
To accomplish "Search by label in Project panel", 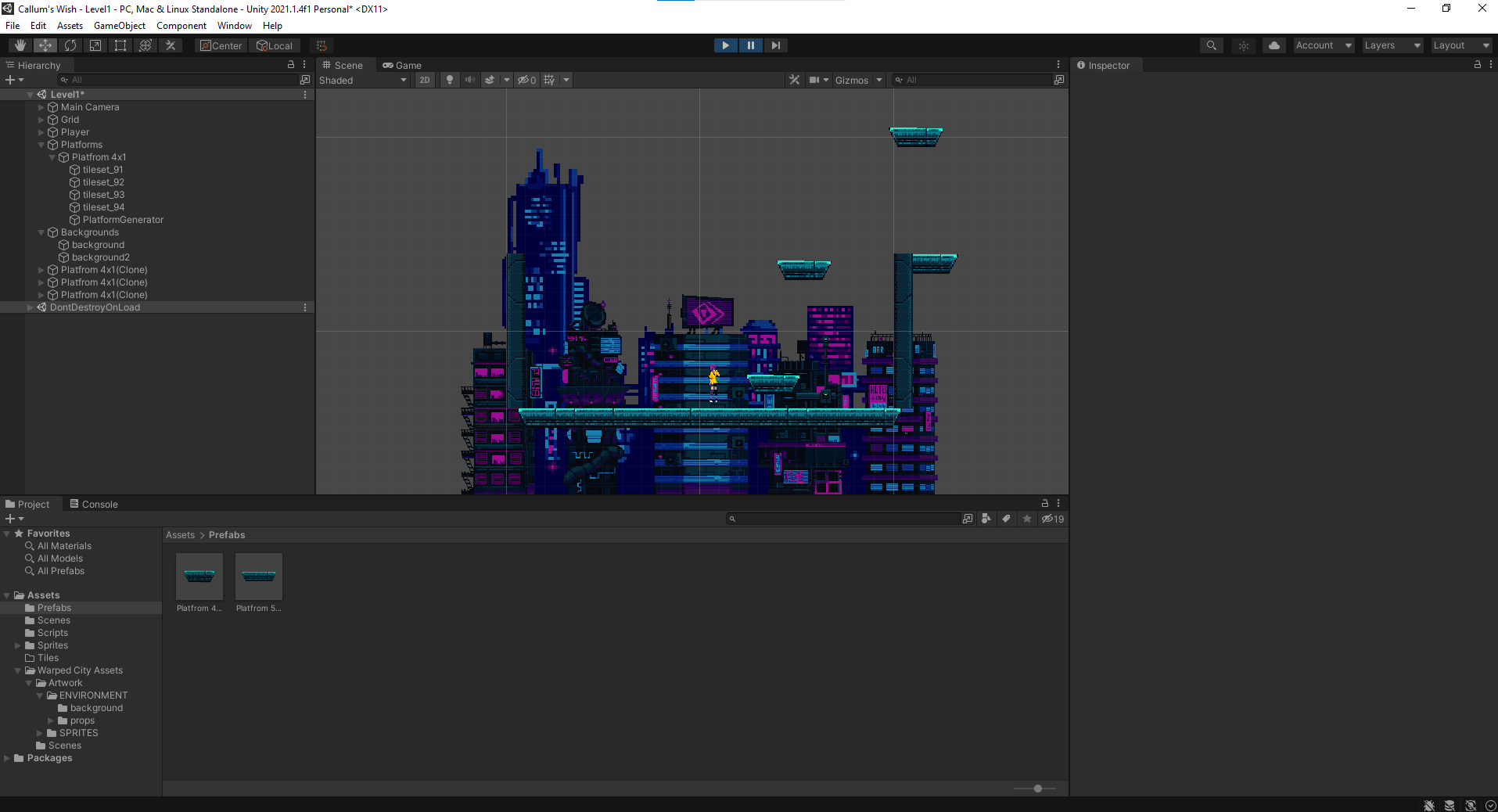I will pyautogui.click(x=1007, y=519).
